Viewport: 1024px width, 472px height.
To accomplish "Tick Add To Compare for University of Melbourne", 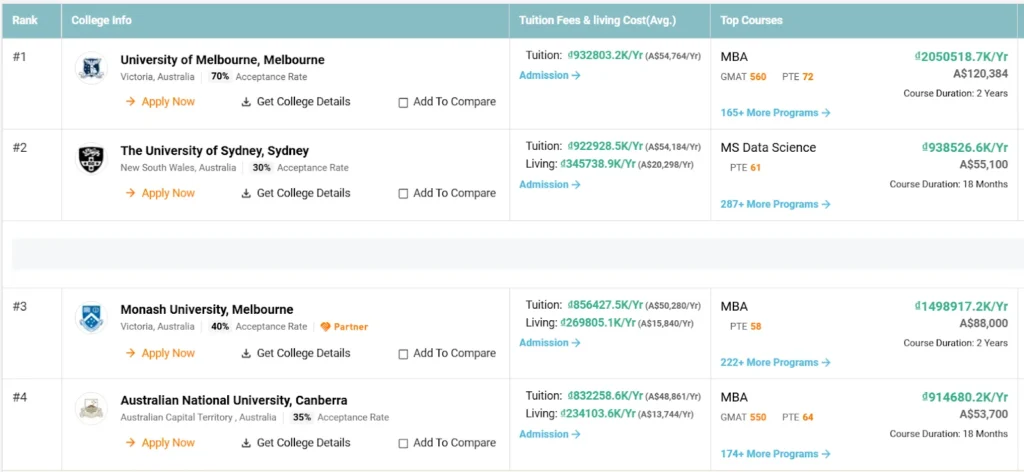I will point(403,102).
